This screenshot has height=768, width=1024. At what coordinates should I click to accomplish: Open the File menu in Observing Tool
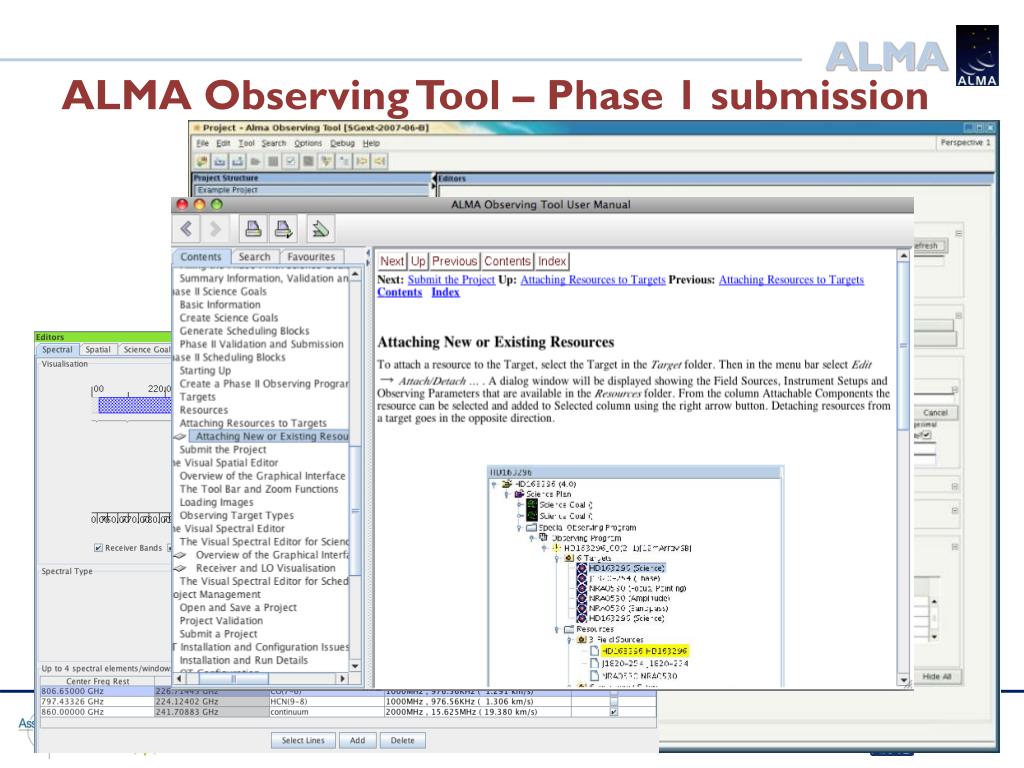click(203, 143)
